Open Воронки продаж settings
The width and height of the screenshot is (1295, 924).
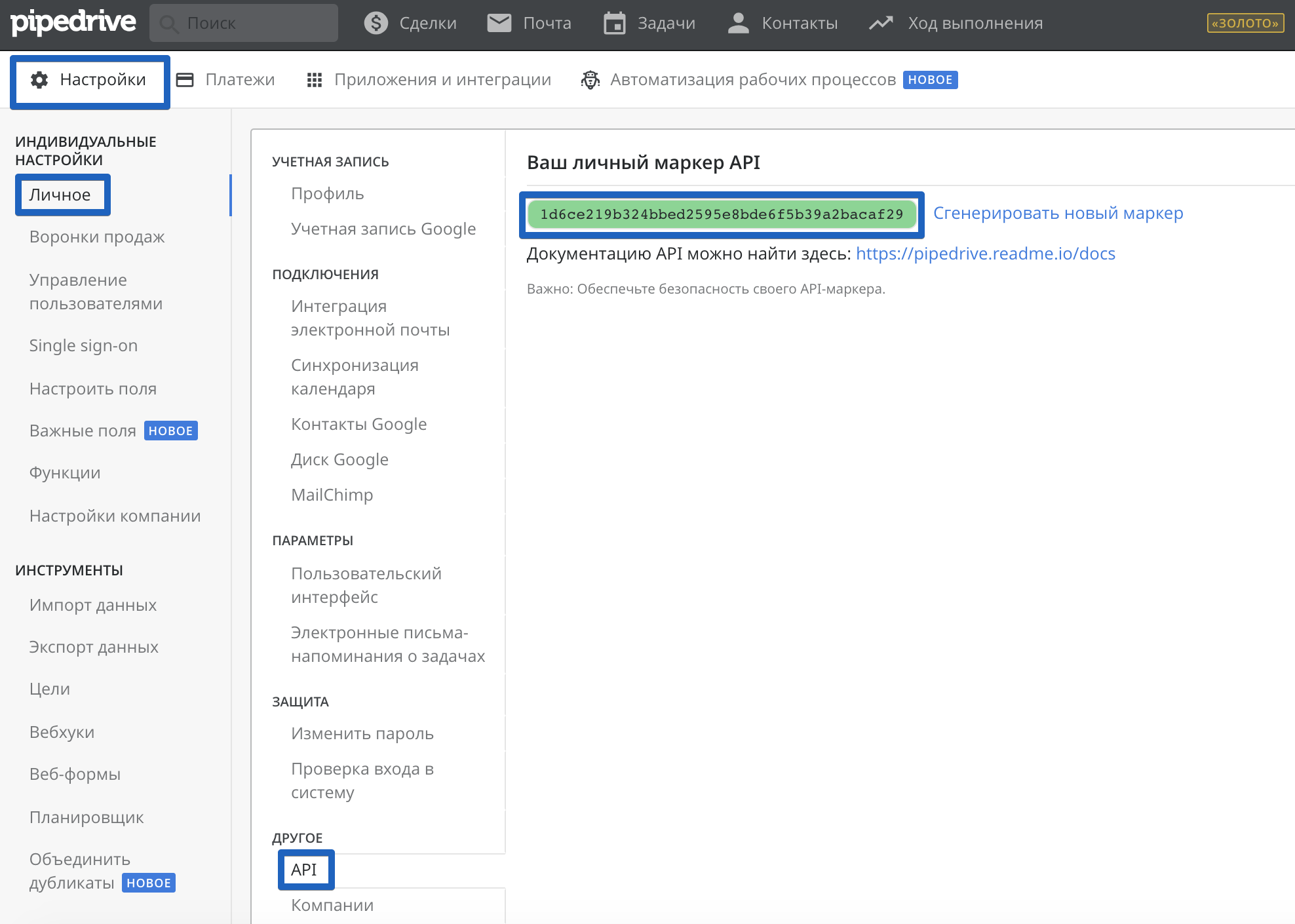click(97, 237)
